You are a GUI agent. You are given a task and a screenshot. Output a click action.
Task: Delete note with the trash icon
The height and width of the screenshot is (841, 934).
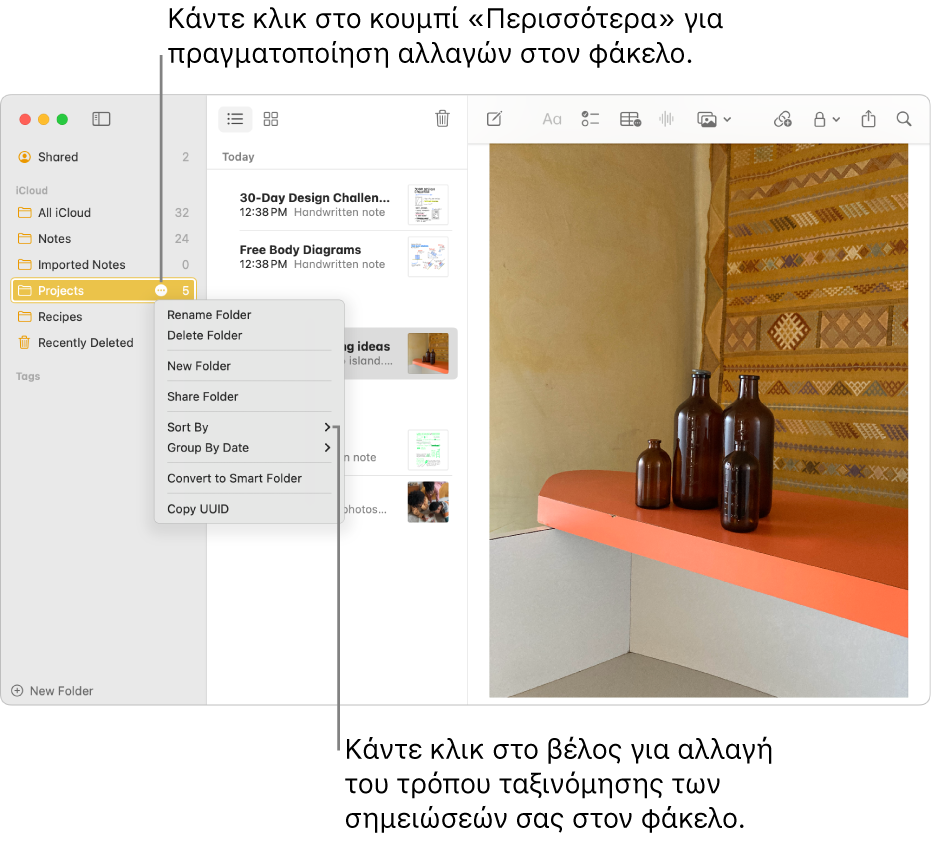[442, 119]
